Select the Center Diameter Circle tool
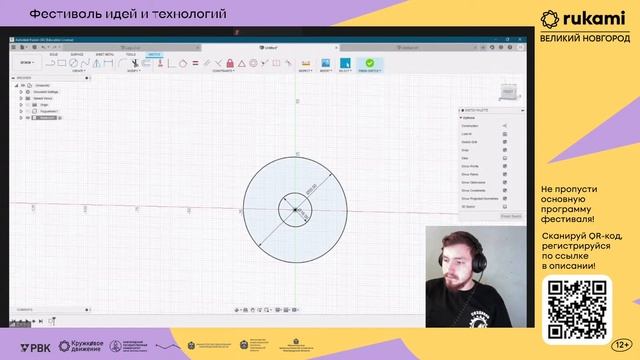This screenshot has width=640, height=360. point(73,63)
